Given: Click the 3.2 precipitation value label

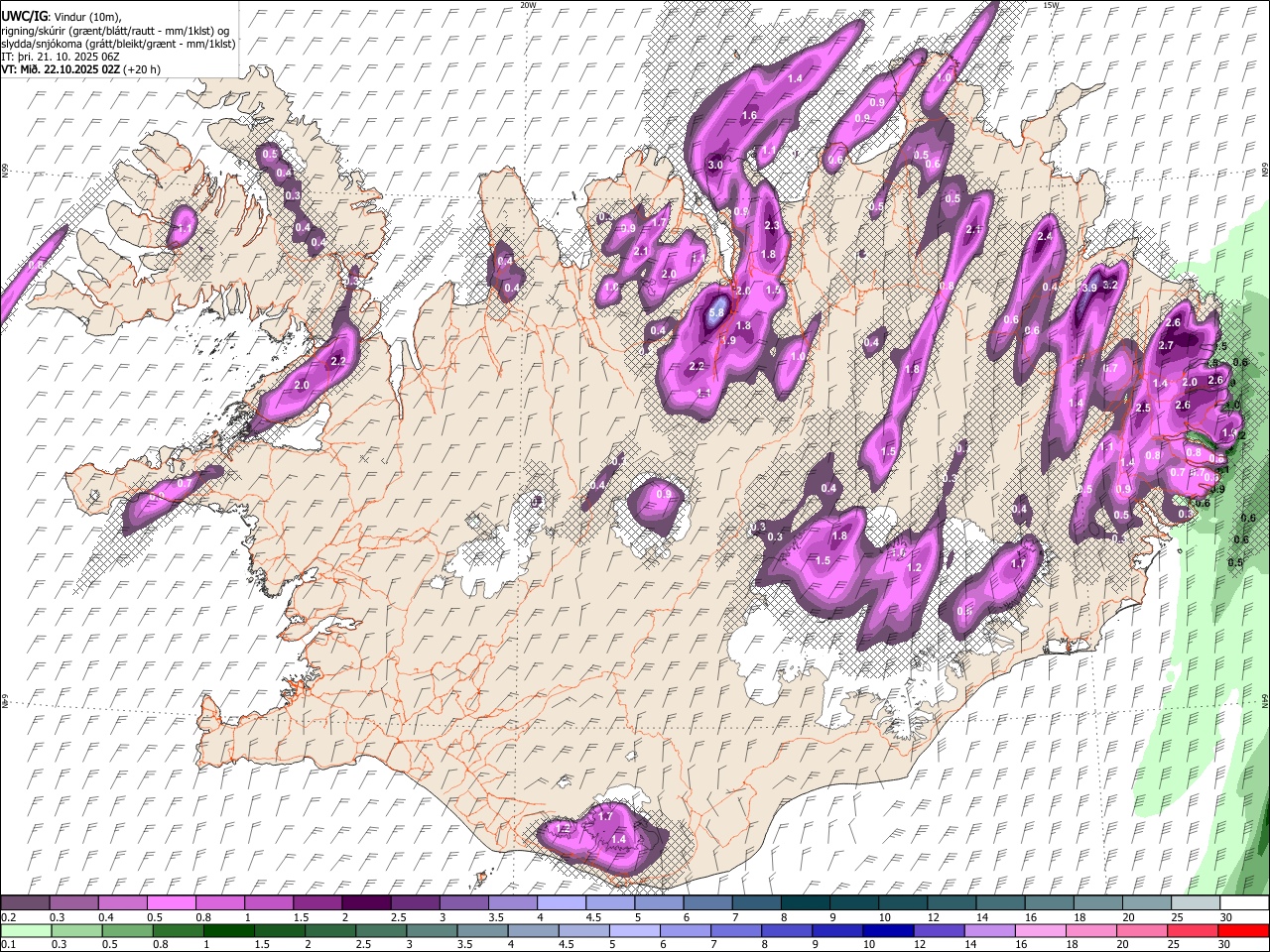Looking at the screenshot, I should [x=1110, y=285].
